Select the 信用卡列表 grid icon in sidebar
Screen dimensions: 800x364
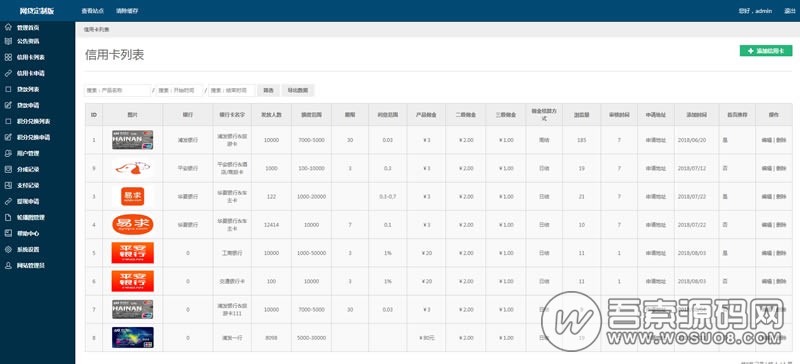pyautogui.click(x=8, y=57)
